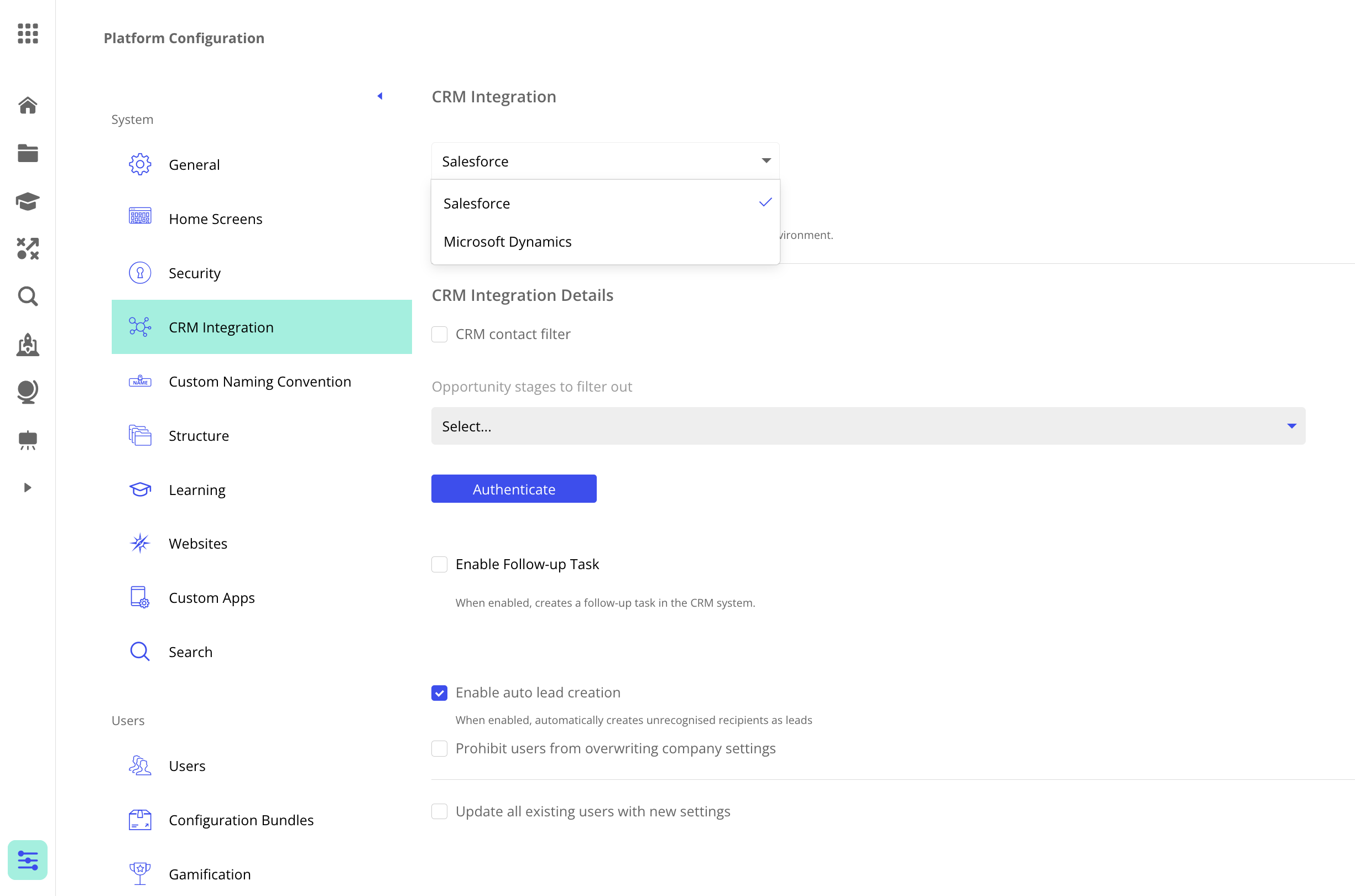
Task: Enable the CRM contact filter checkbox
Action: click(439, 334)
